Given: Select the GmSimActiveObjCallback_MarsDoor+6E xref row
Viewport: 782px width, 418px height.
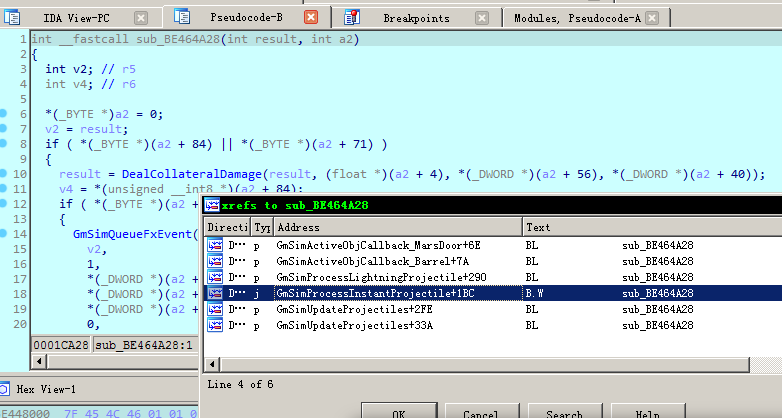Looking at the screenshot, I should (x=493, y=245).
